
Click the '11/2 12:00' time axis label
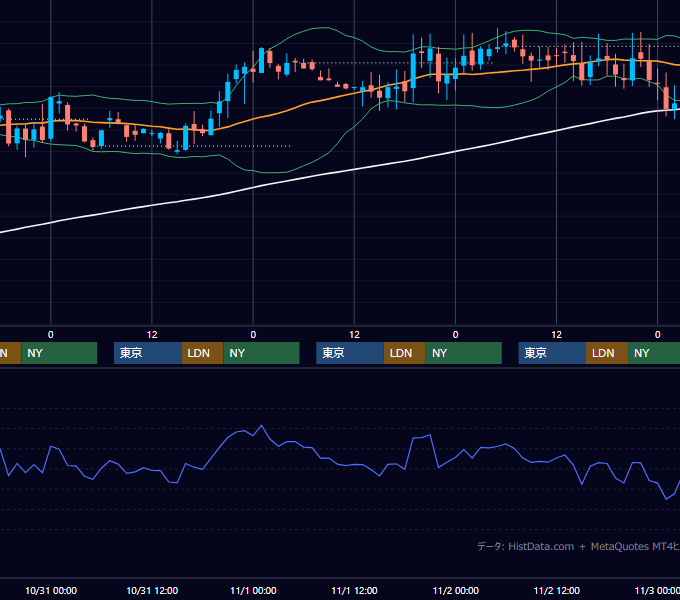point(556,590)
